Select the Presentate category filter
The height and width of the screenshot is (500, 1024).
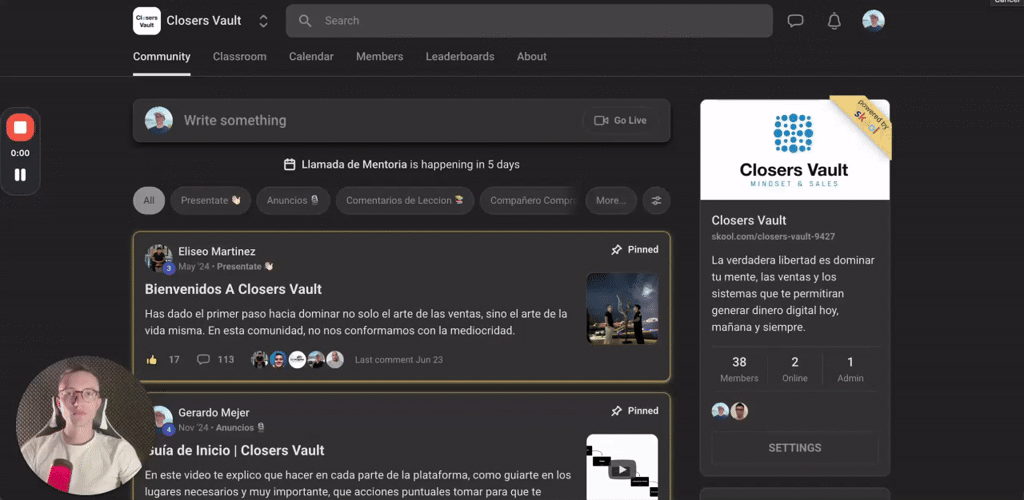[x=211, y=200]
